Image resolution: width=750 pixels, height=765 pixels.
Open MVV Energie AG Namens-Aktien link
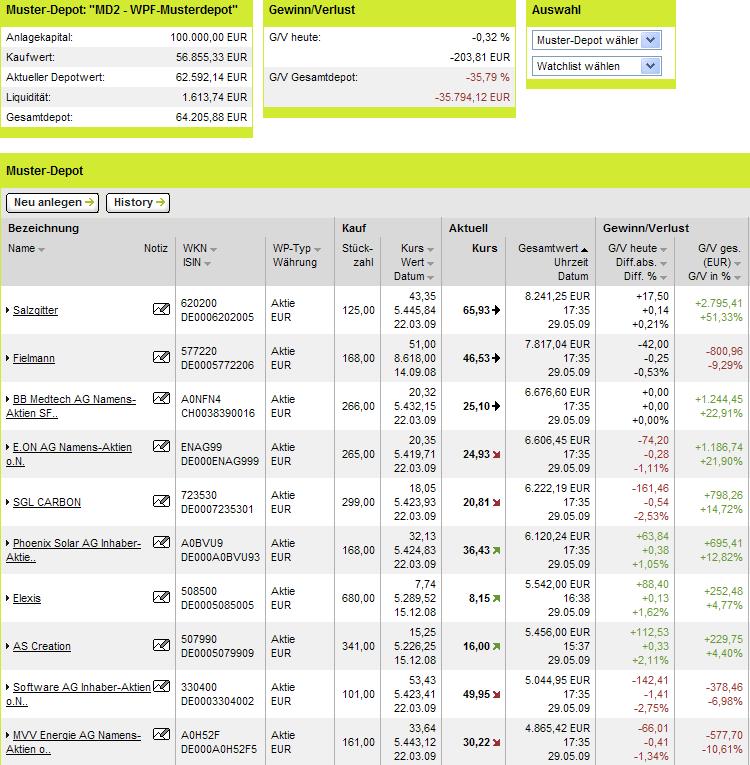click(x=74, y=742)
